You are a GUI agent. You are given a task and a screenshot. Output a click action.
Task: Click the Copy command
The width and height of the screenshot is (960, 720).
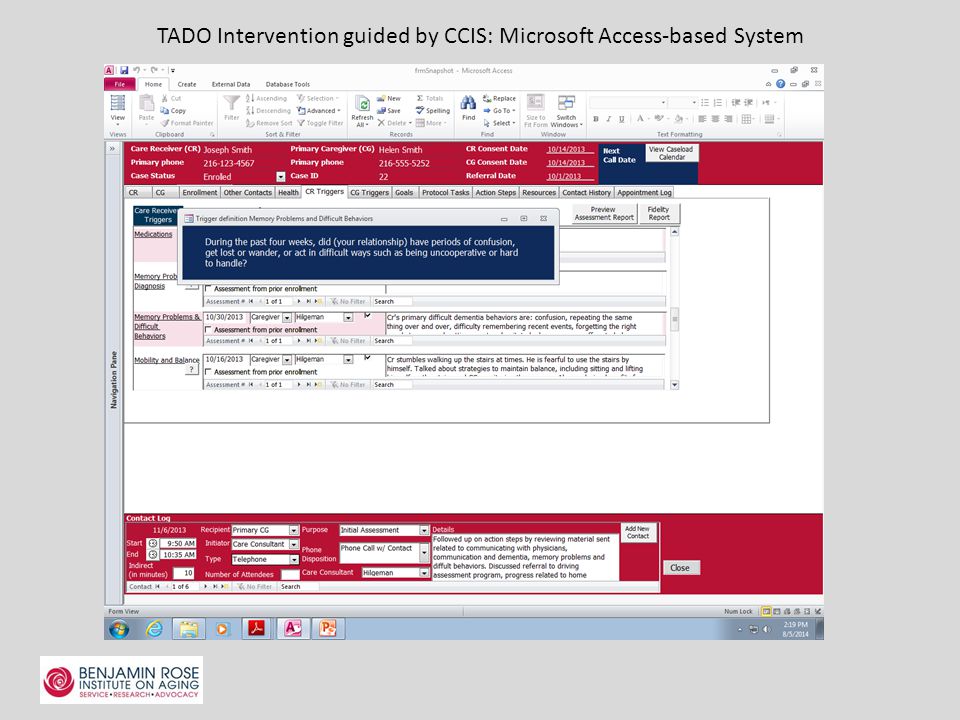point(173,111)
